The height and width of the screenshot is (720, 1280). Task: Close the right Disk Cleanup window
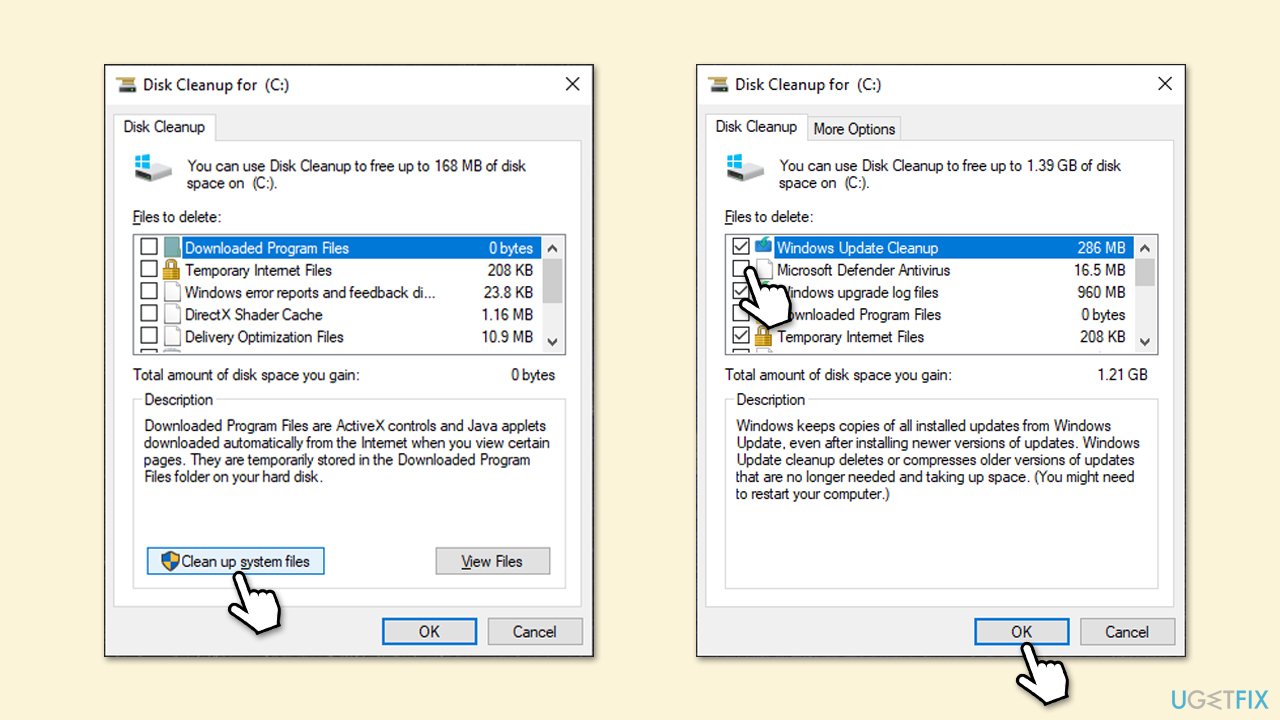tap(1164, 84)
